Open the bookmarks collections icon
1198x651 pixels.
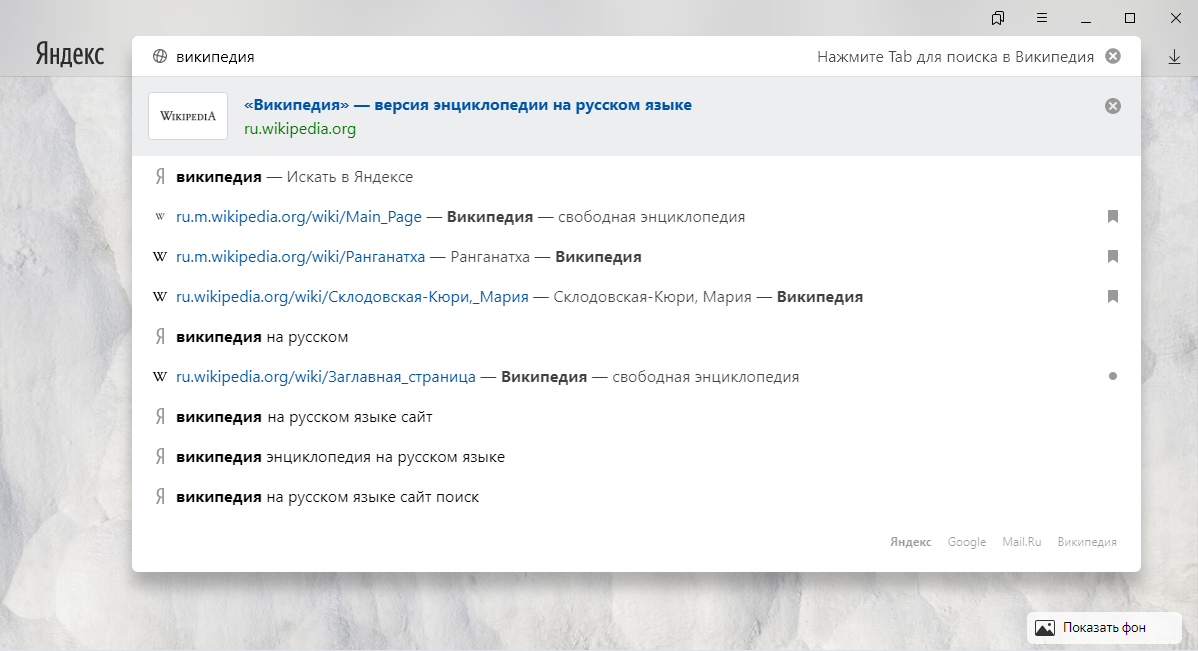coord(998,18)
